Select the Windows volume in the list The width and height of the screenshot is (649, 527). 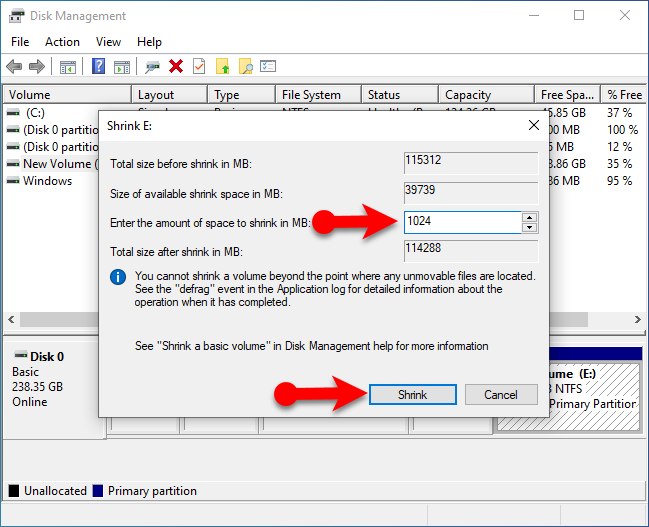[47, 181]
